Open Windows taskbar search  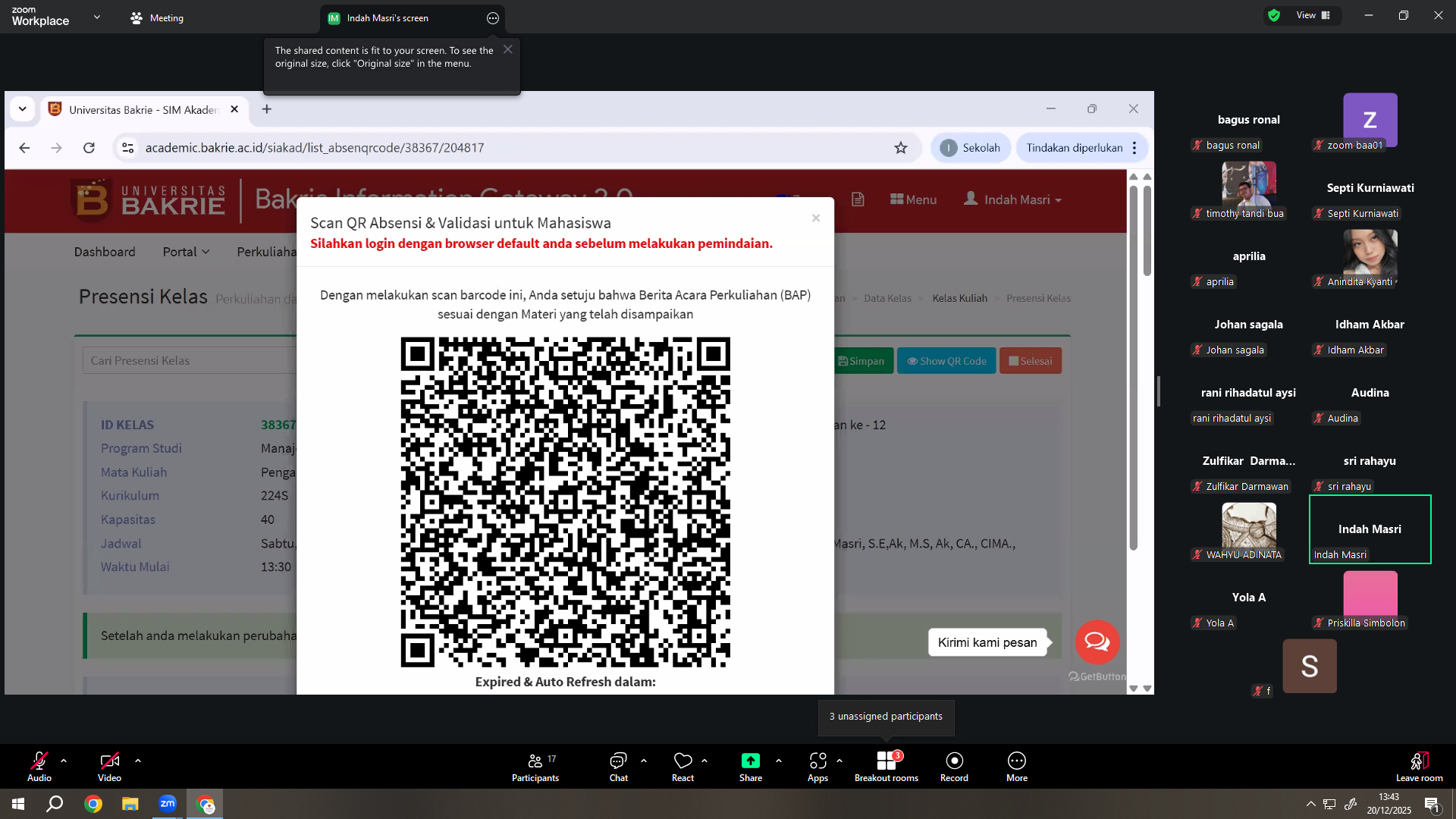55,804
